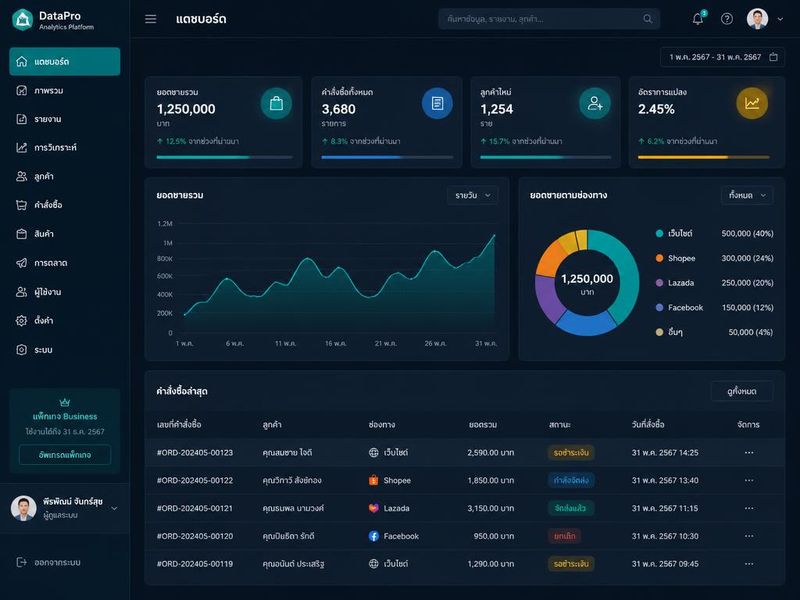
Task: Open the help question mark icon
Action: point(727,19)
